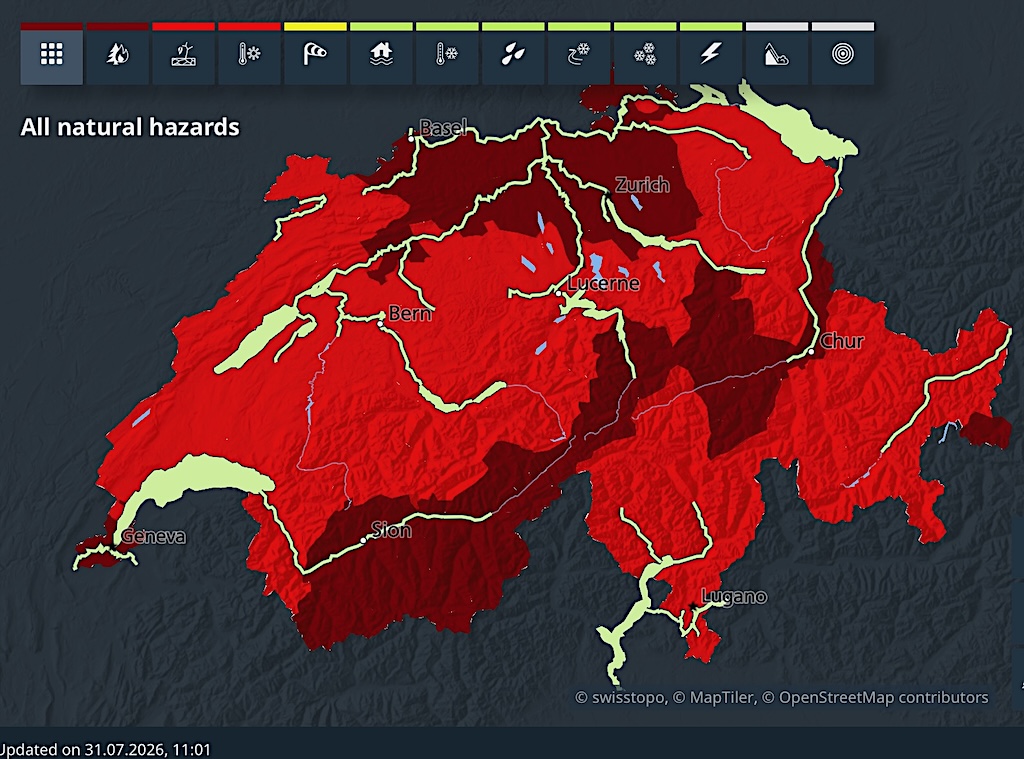Image resolution: width=1024 pixels, height=759 pixels.
Task: Open the frost thermometer snowflake icon
Action: [x=447, y=54]
